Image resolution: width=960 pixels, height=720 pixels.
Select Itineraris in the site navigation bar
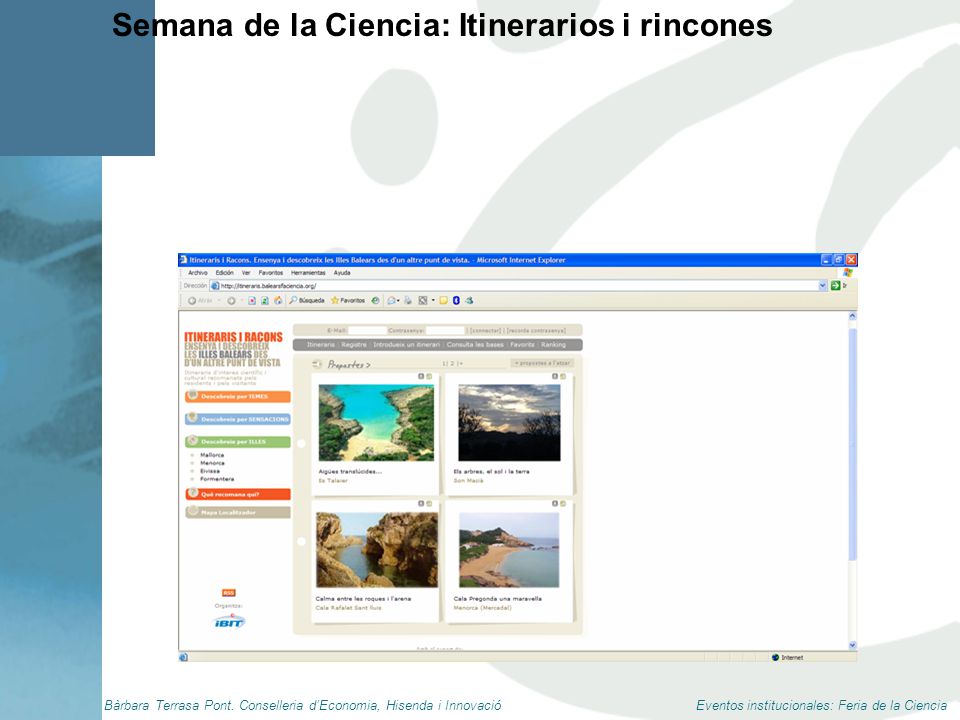[321, 345]
